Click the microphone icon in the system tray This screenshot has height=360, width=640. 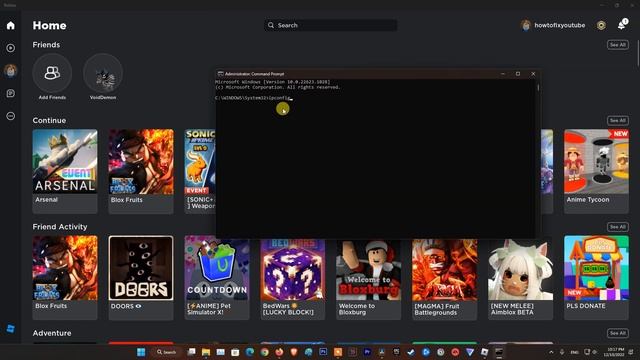[562, 352]
